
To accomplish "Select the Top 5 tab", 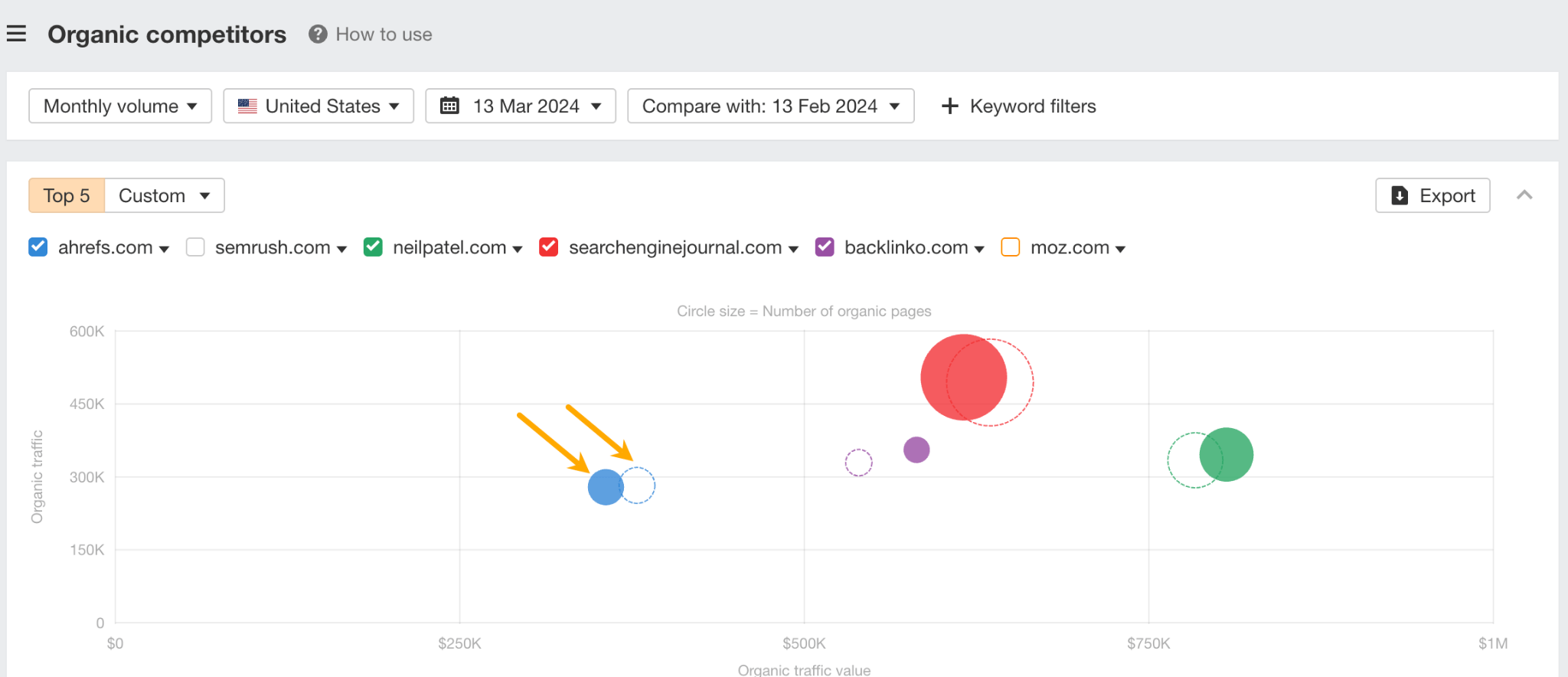I will [67, 195].
